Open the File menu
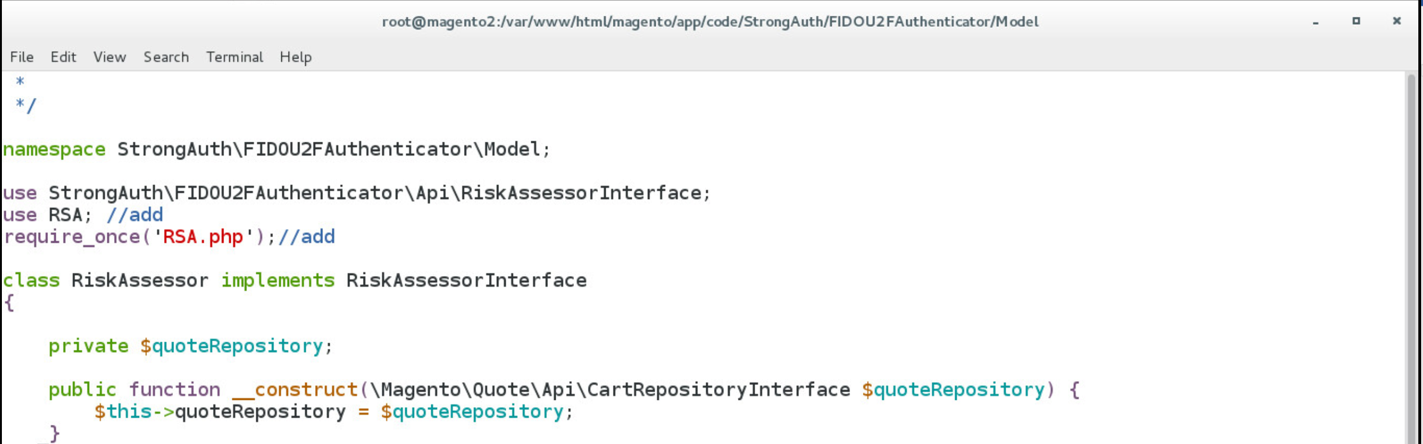This screenshot has height=444, width=1423. (22, 57)
